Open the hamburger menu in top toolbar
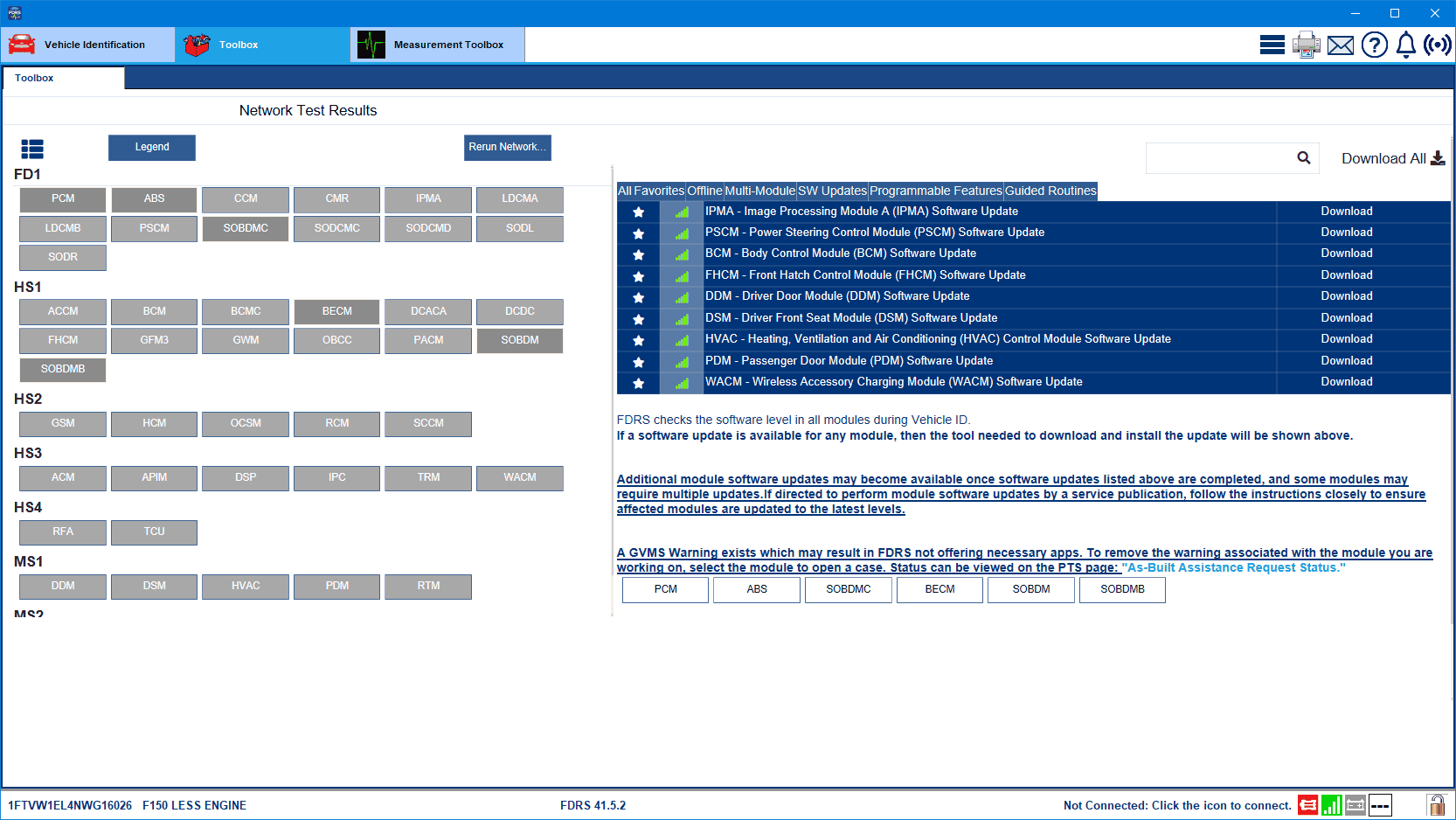Image resolution: width=1456 pixels, height=820 pixels. (x=1272, y=45)
